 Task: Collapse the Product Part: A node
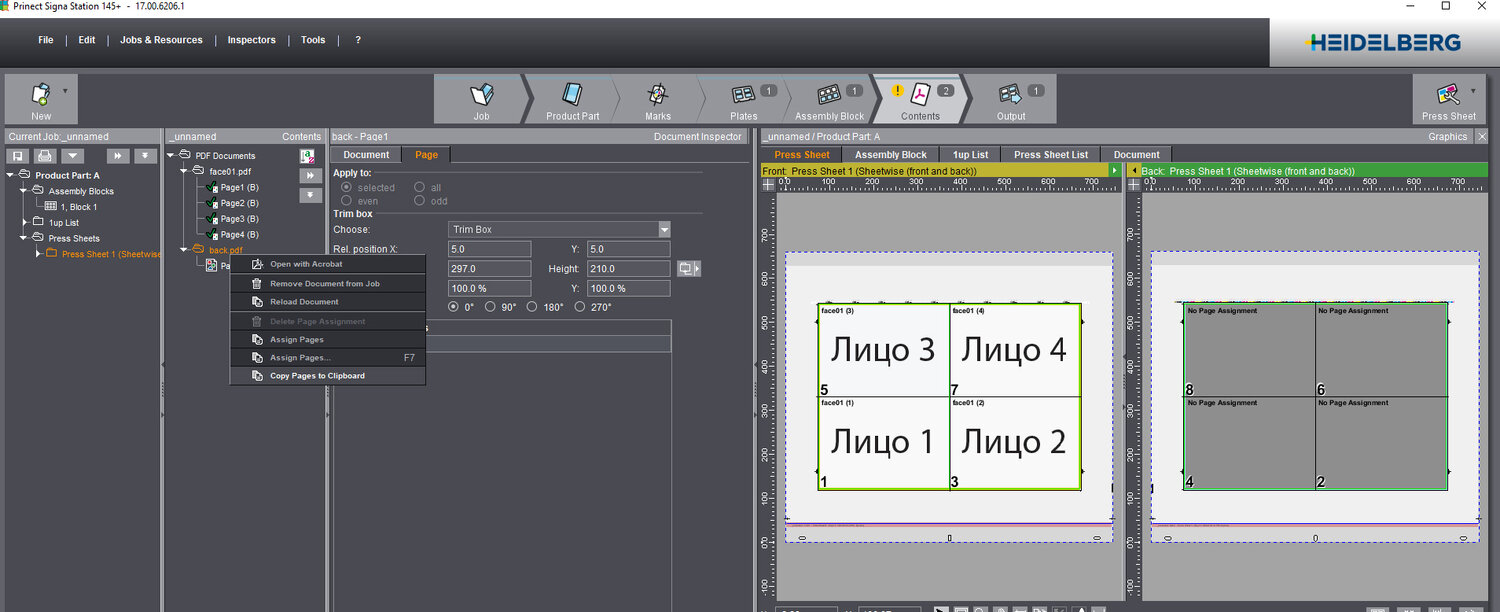tap(11, 175)
